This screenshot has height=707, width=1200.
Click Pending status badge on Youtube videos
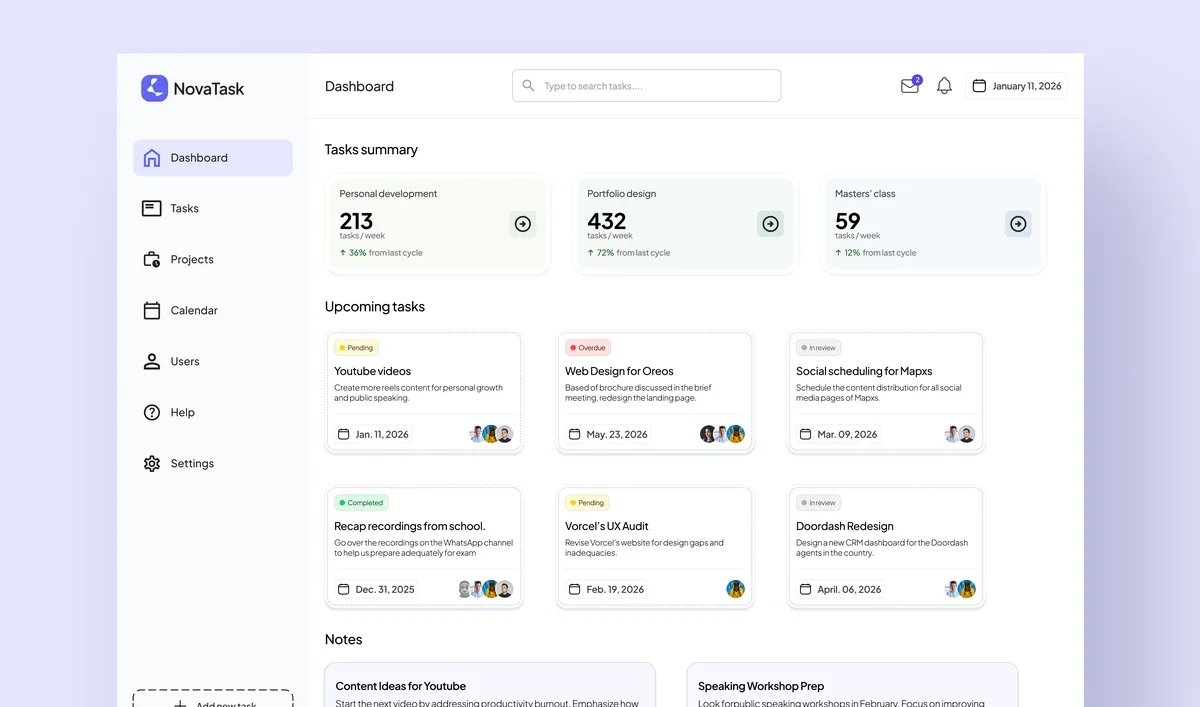click(x=356, y=348)
